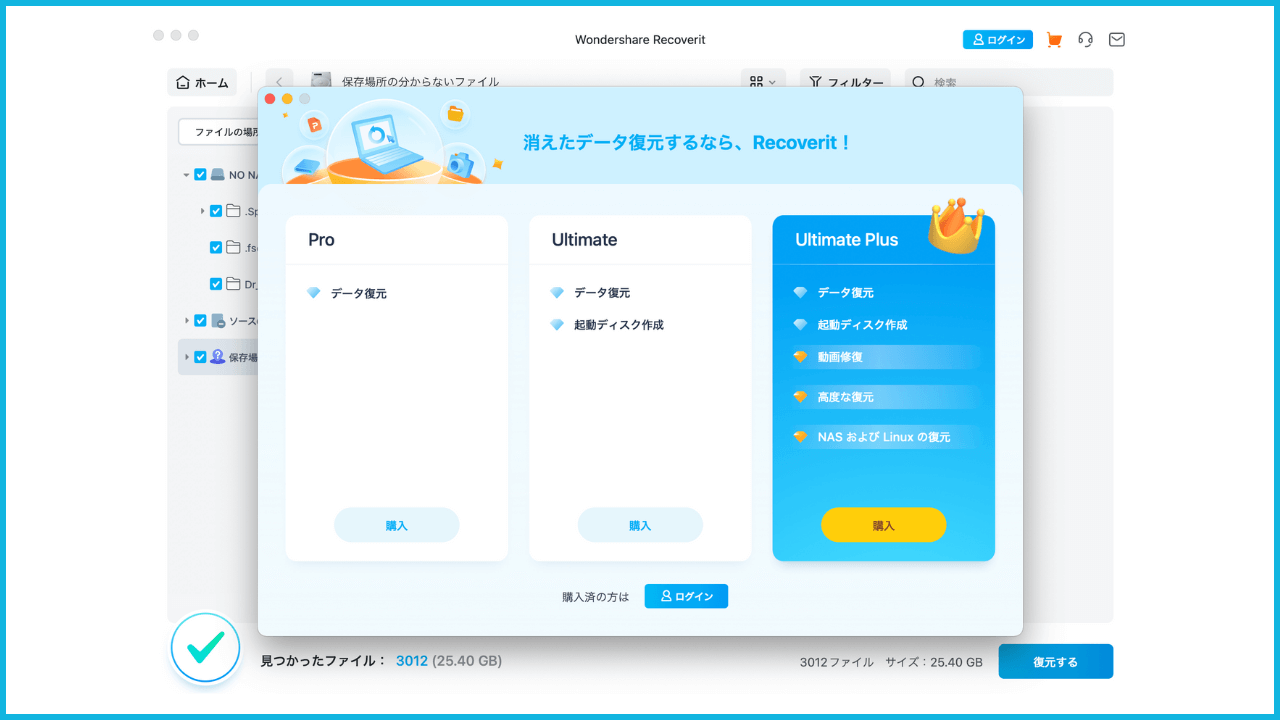The height and width of the screenshot is (720, 1280).
Task: Click ログイン next to 購入済の方は
Action: [x=686, y=596]
